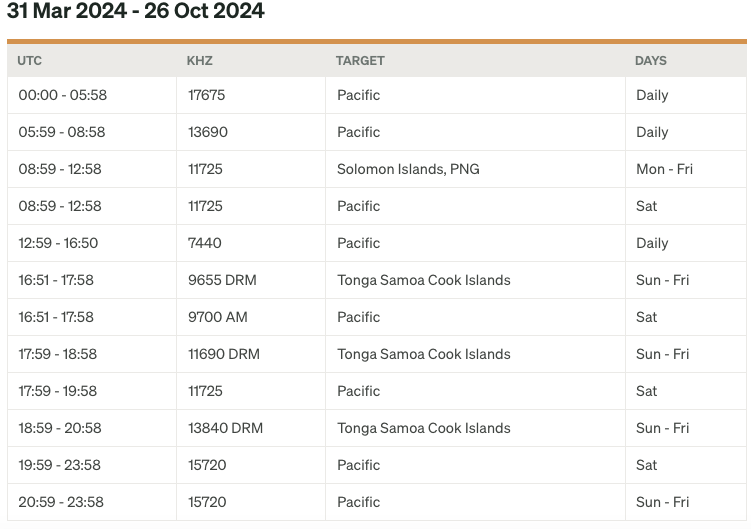The width and height of the screenshot is (751, 529).
Task: Click the 13840 DRM frequency cell
Action: coord(225,428)
